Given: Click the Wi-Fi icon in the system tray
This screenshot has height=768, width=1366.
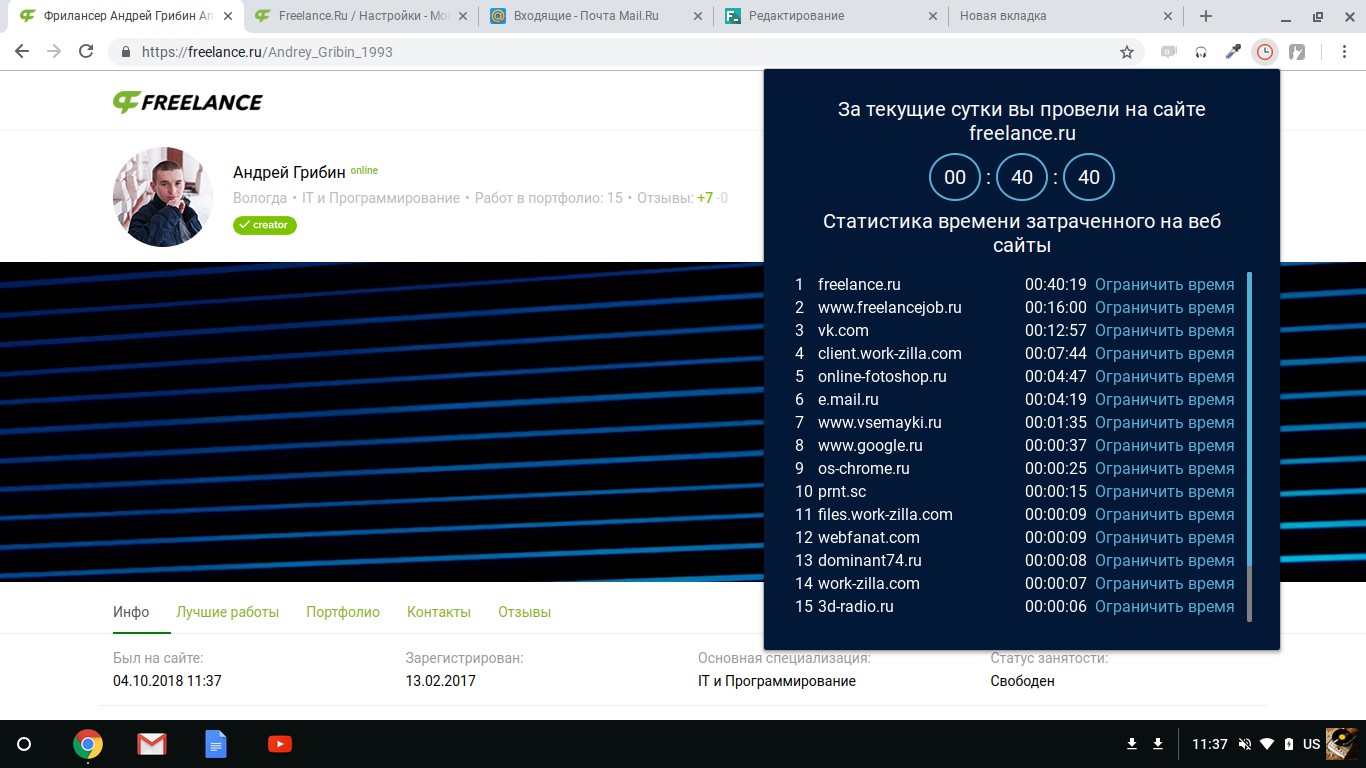Looking at the screenshot, I should (1267, 744).
